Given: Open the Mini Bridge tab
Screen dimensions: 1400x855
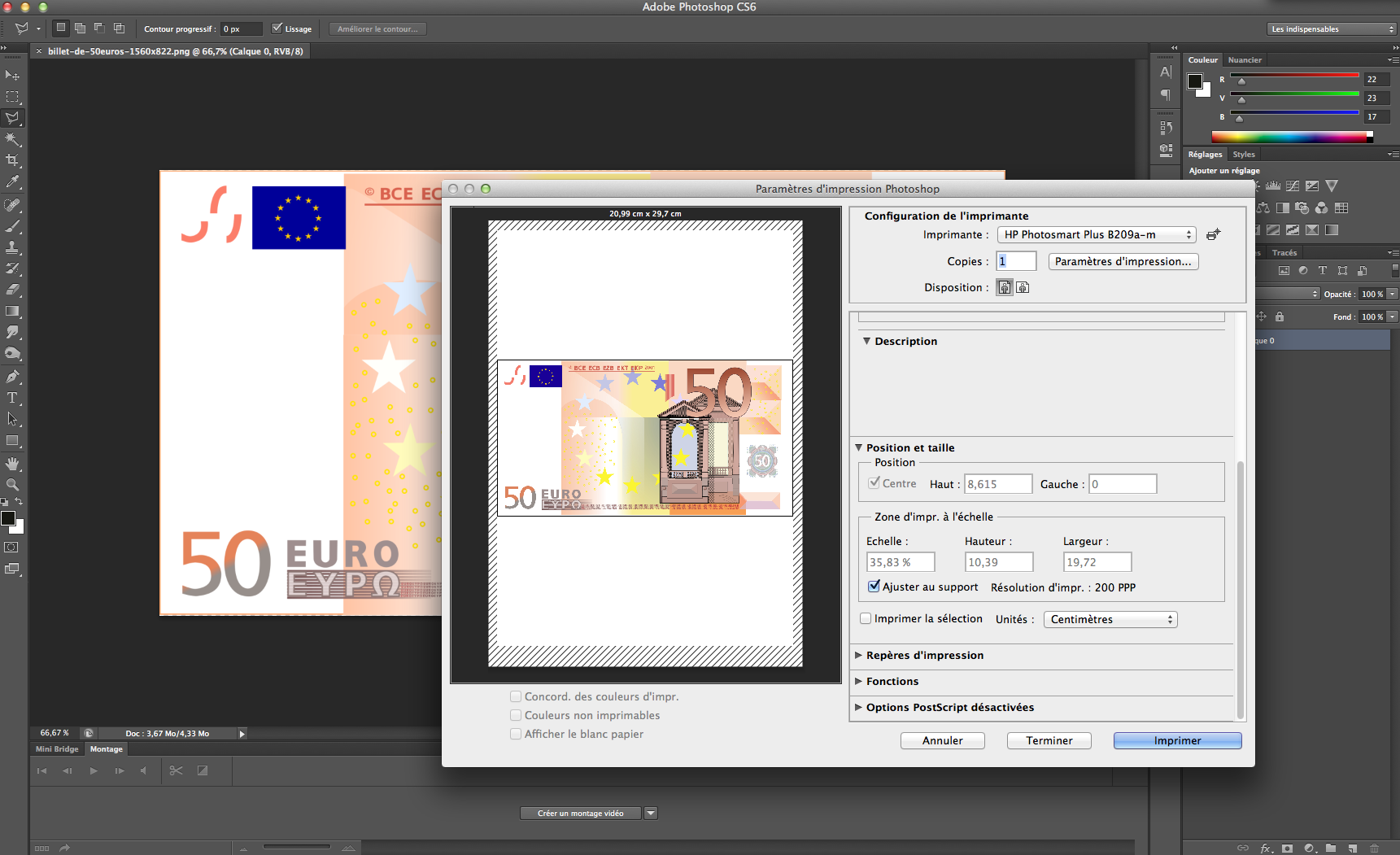Looking at the screenshot, I should [x=57, y=748].
